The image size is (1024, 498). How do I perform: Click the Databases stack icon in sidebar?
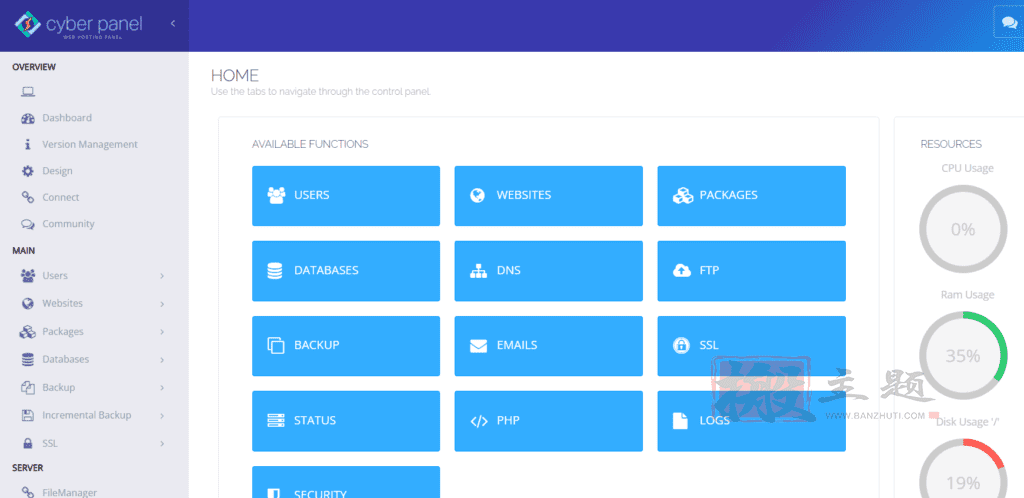(27, 360)
